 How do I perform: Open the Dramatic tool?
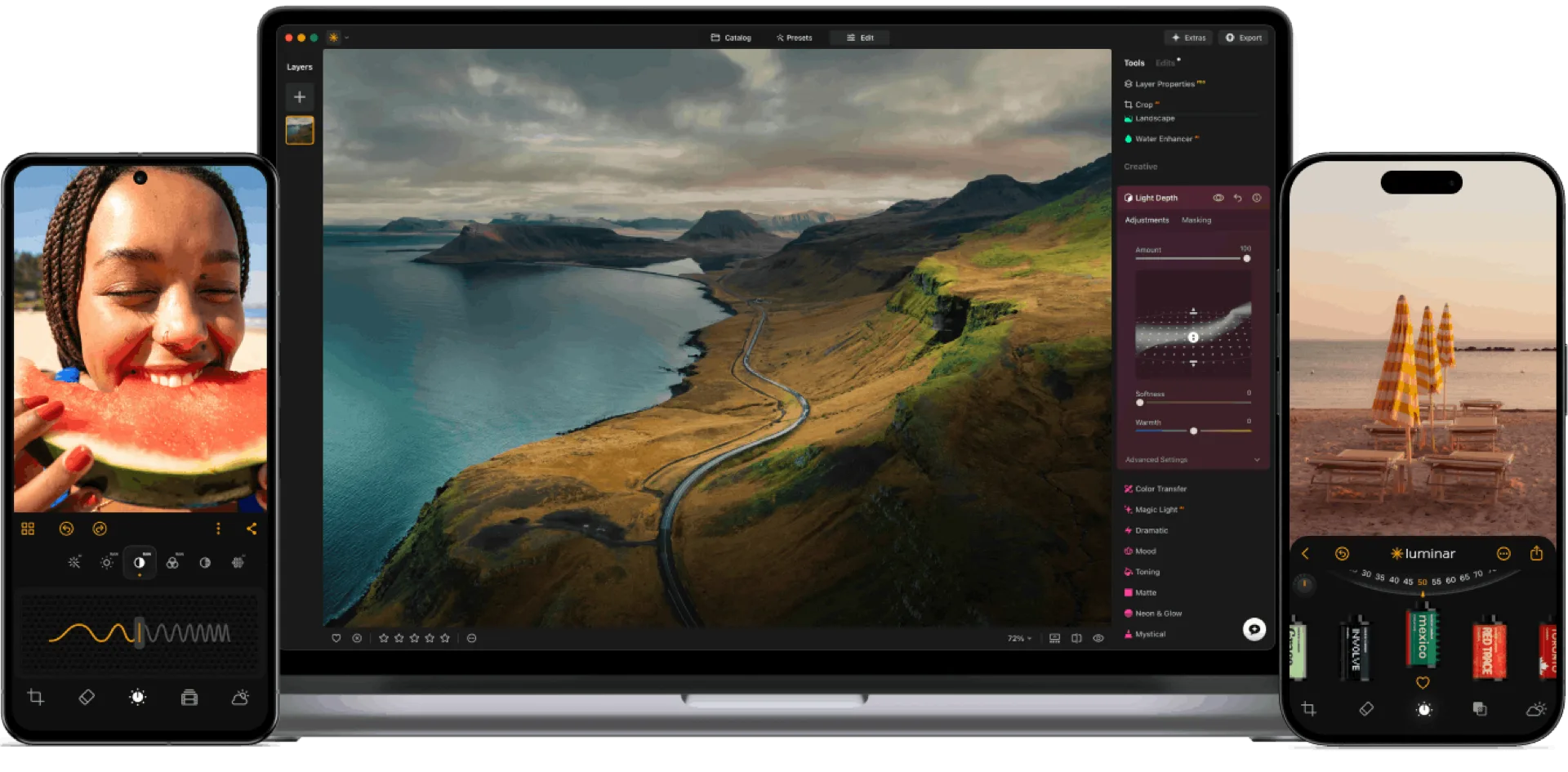click(1146, 531)
